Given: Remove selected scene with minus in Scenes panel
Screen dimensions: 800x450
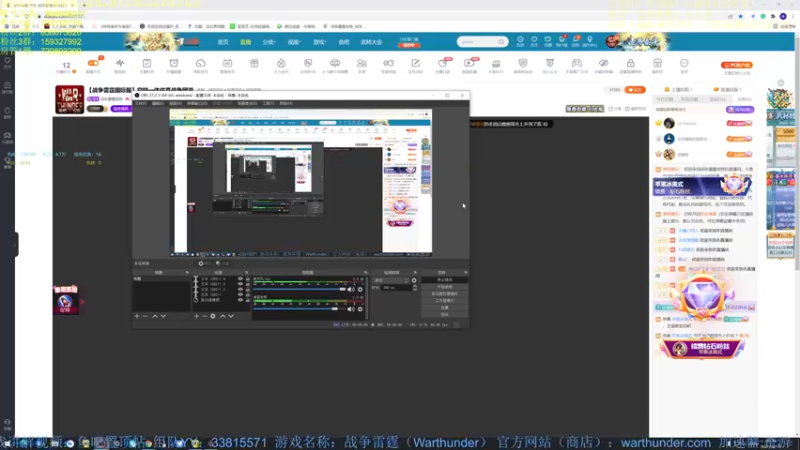Looking at the screenshot, I should 145,316.
